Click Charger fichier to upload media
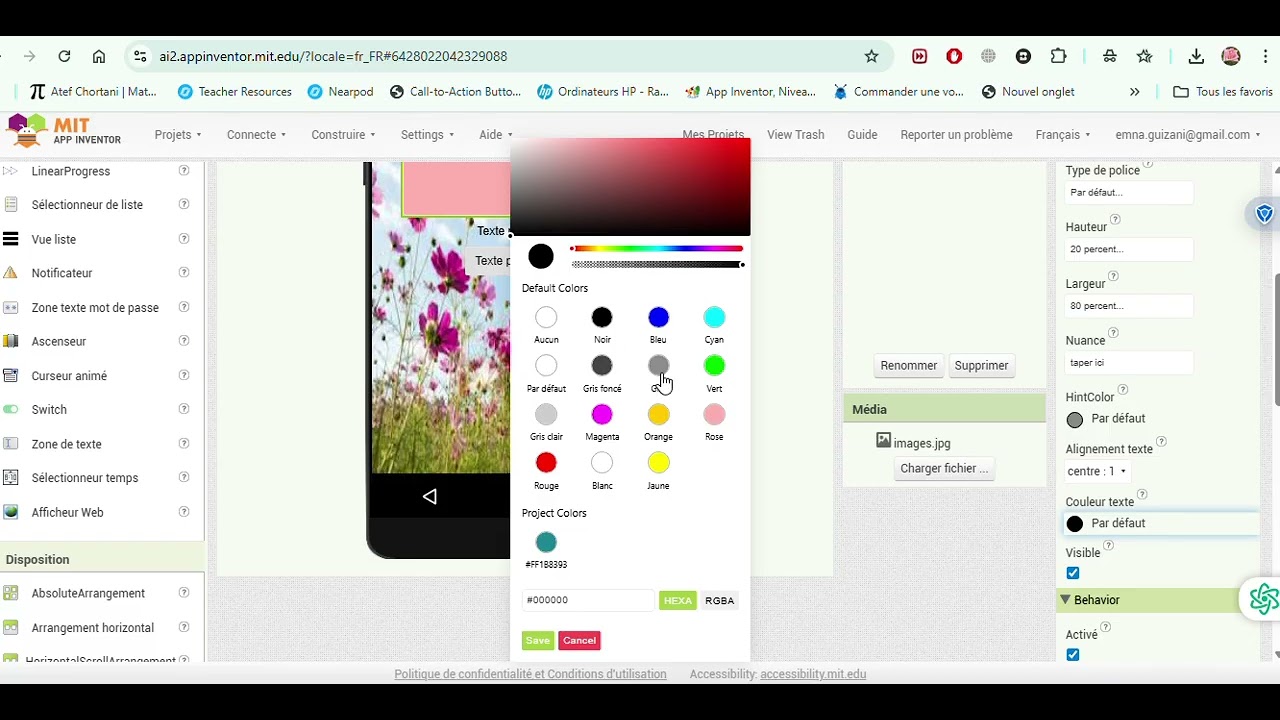 coord(944,468)
